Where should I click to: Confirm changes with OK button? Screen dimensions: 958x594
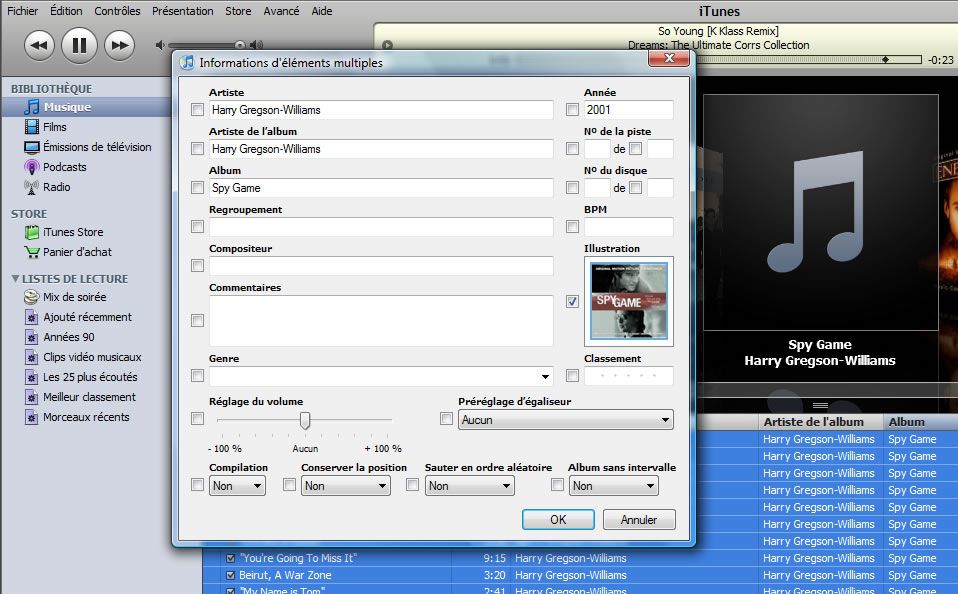pos(558,519)
